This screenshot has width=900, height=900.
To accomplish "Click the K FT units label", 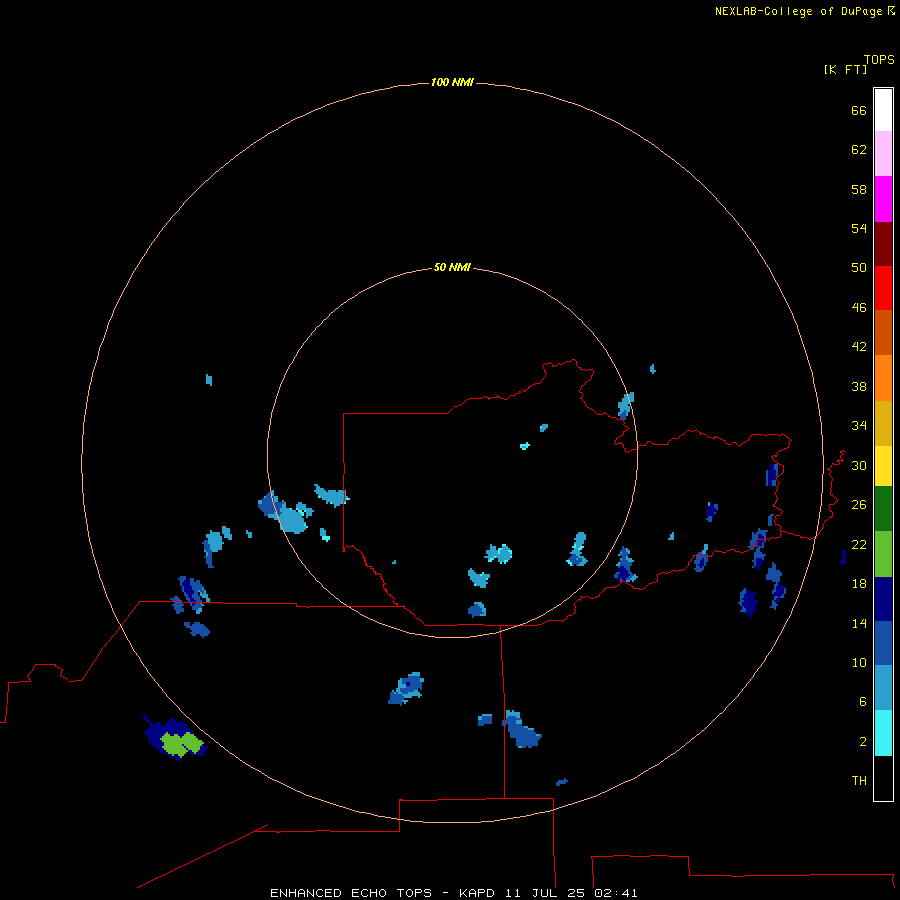I will click(x=845, y=69).
